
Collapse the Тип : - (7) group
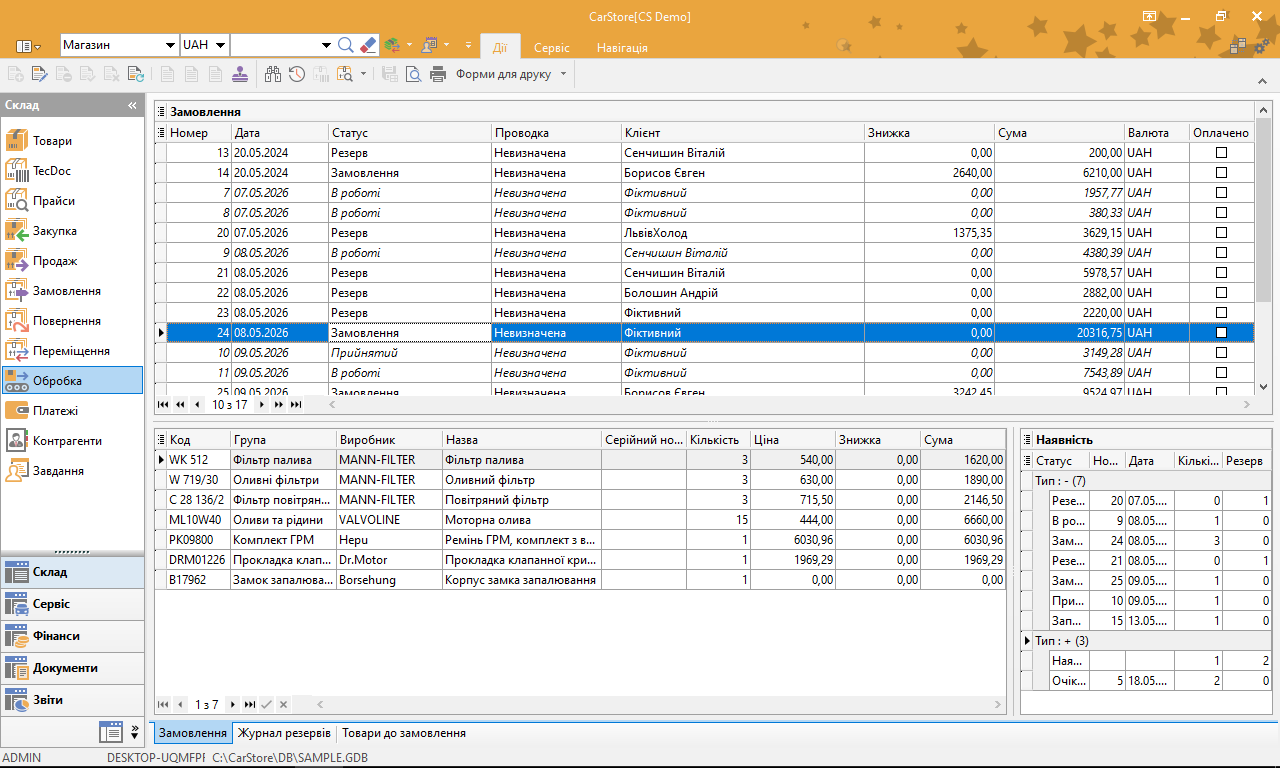(1026, 481)
